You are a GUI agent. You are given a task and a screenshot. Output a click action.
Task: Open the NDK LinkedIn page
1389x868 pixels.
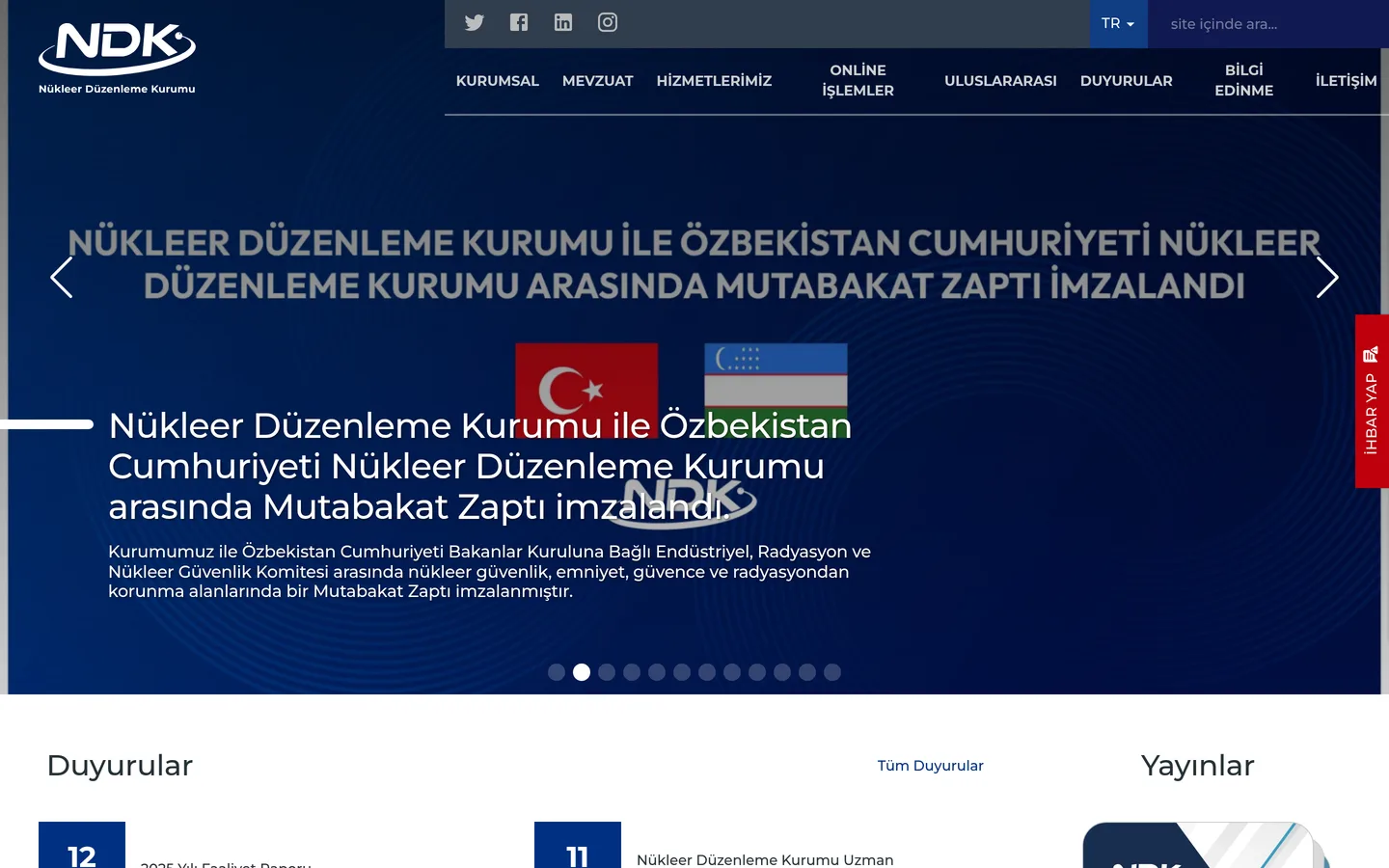click(563, 22)
